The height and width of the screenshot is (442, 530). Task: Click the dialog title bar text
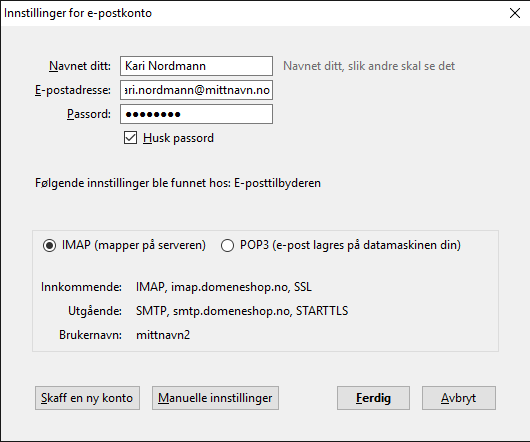pos(78,13)
